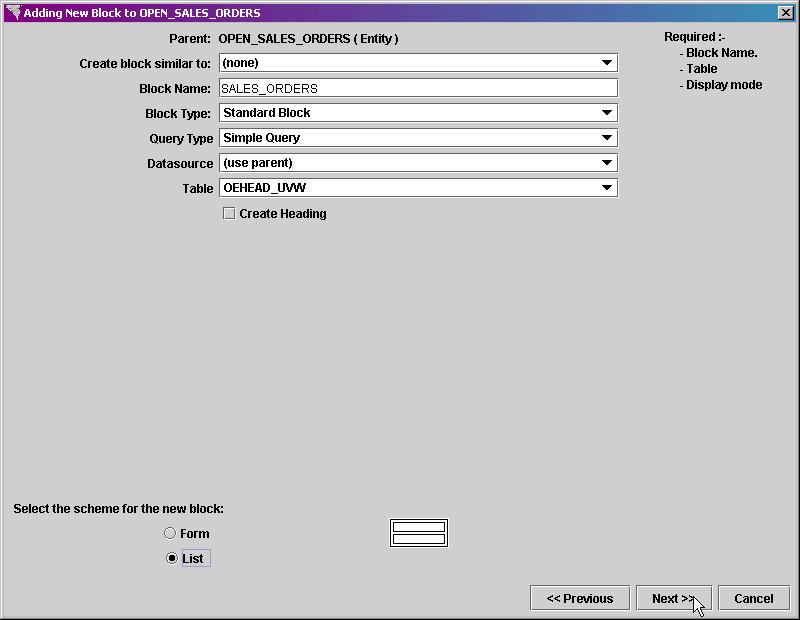Open the Table dropdown

607,187
